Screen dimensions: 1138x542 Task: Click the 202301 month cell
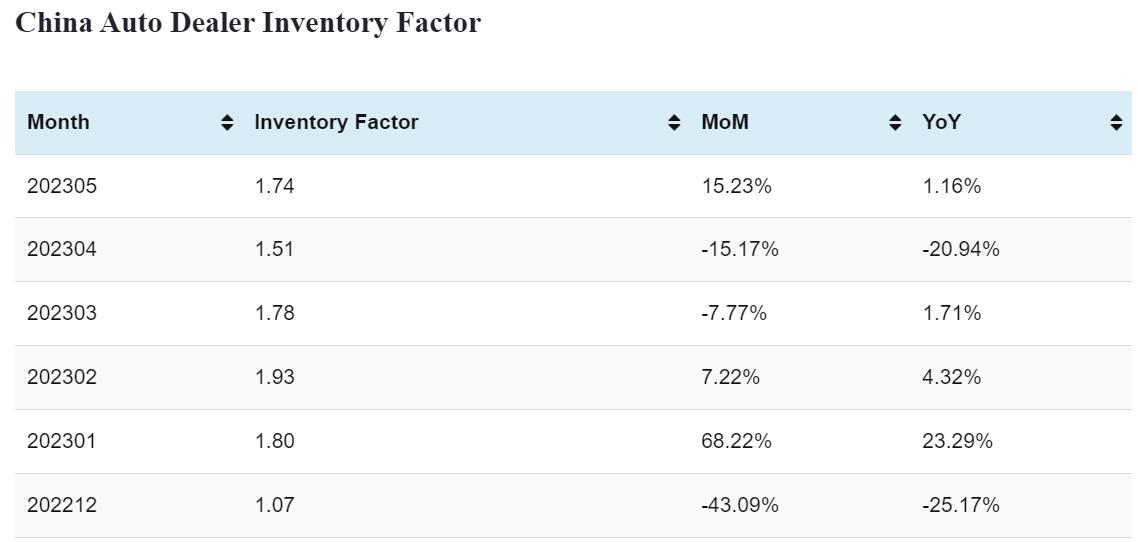click(62, 441)
